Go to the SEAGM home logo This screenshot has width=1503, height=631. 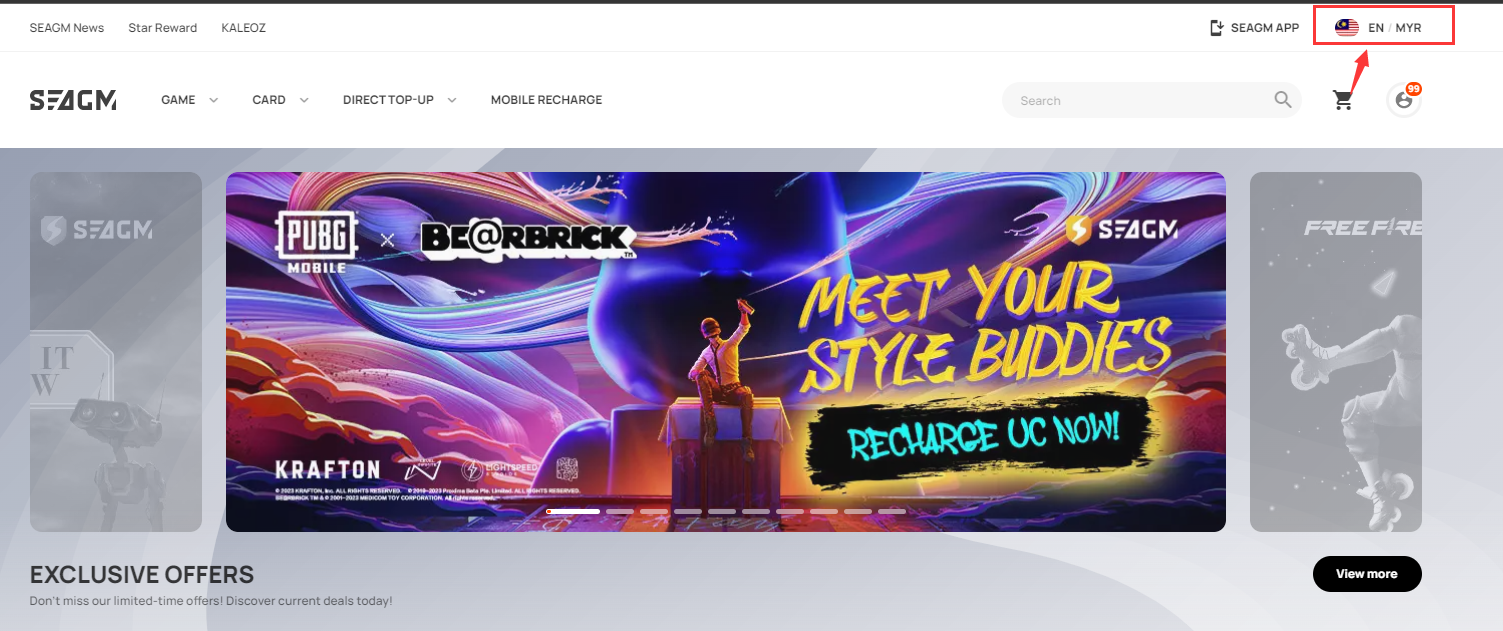[73, 100]
